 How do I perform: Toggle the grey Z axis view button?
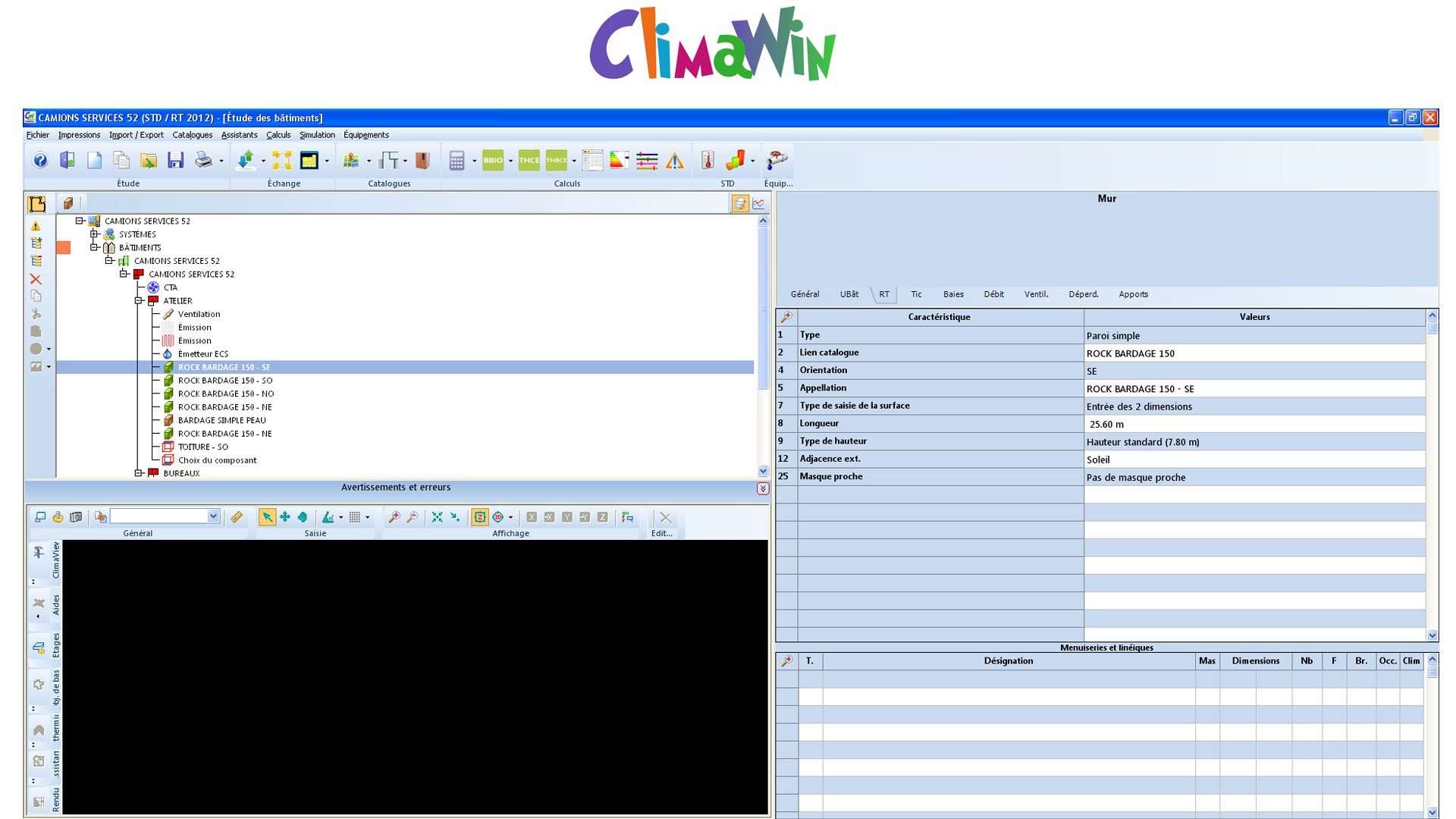pyautogui.click(x=603, y=517)
